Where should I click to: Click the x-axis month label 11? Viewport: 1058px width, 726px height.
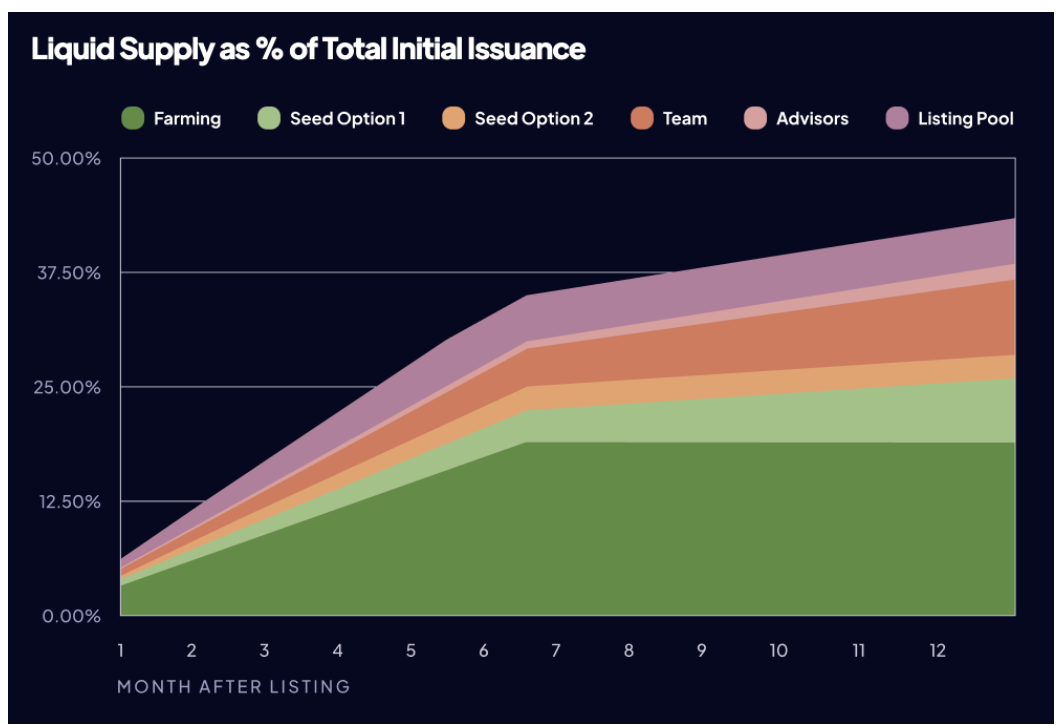coord(858,650)
